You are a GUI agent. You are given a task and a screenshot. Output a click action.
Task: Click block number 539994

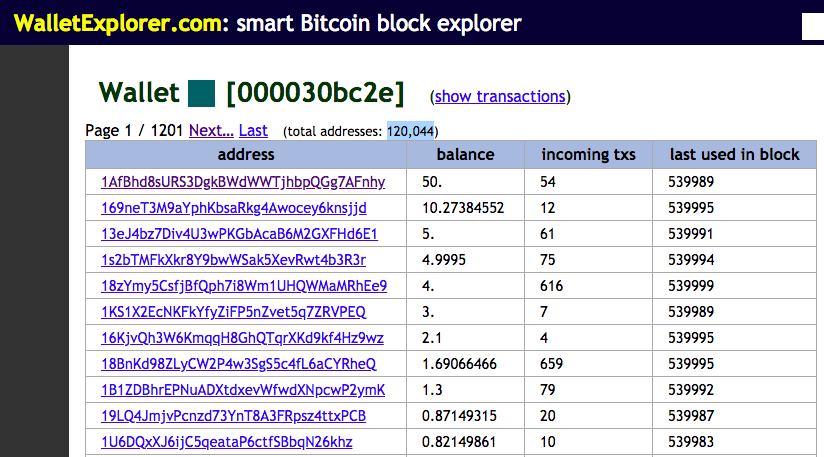(691, 260)
